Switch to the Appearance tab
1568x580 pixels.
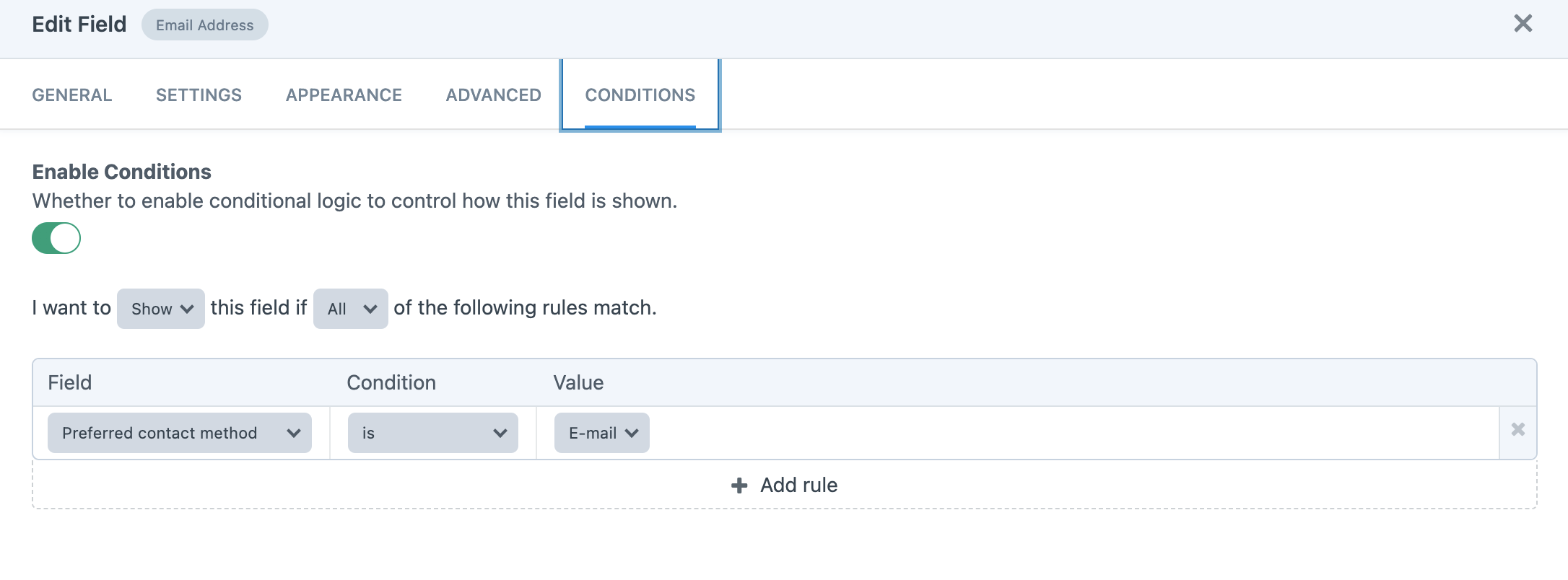click(x=344, y=95)
